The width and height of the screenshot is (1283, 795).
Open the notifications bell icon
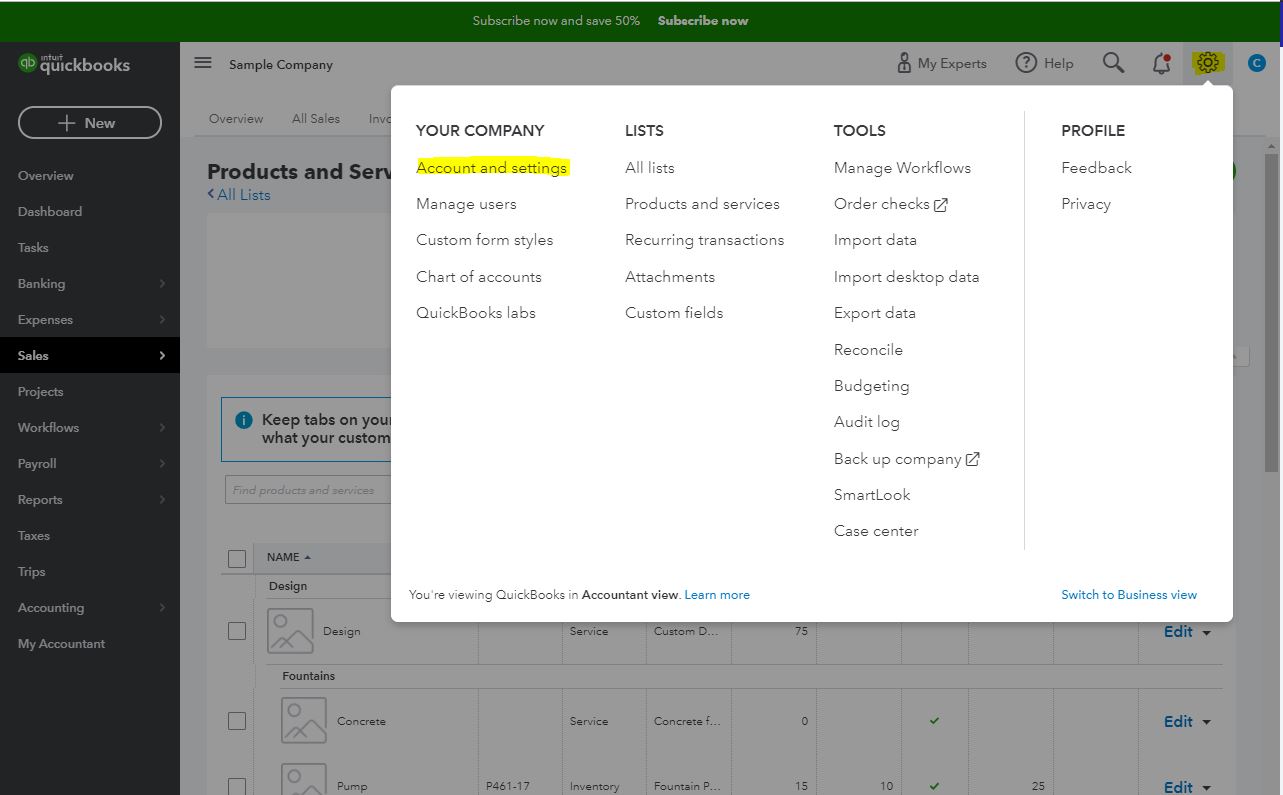[x=1161, y=63]
